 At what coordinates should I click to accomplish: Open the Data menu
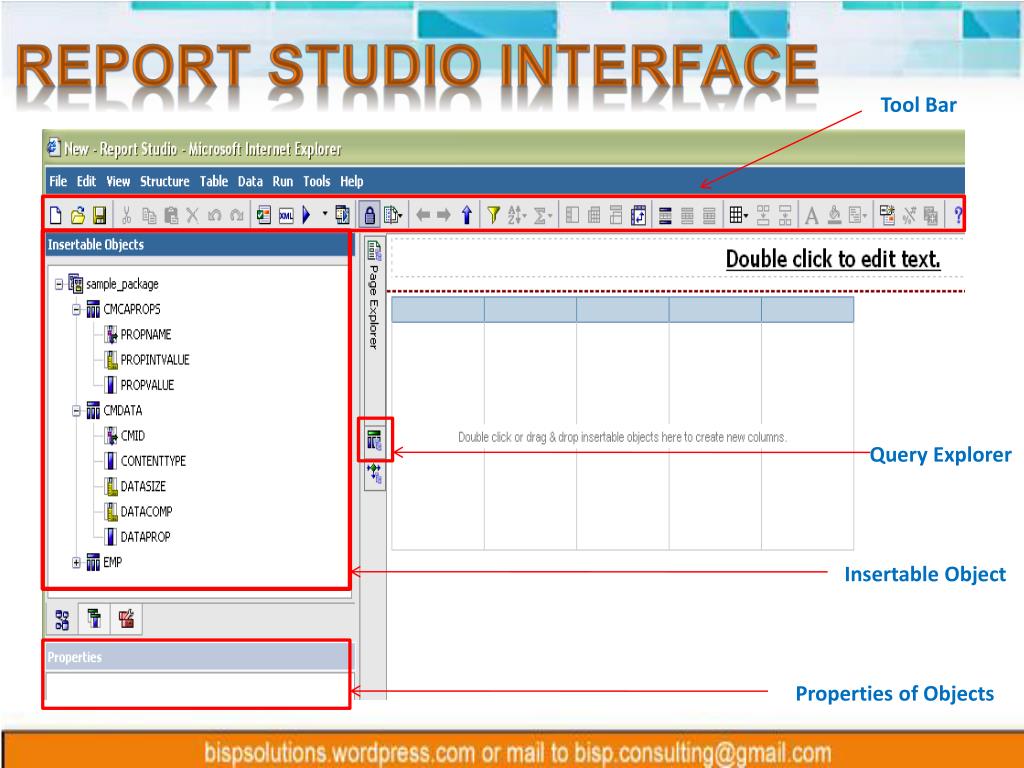(x=250, y=181)
